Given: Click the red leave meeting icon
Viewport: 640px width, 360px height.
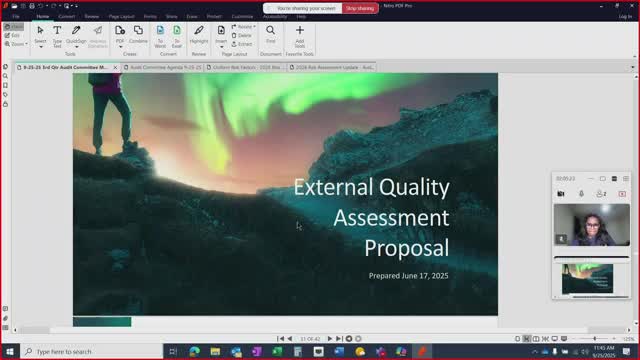Looking at the screenshot, I should pos(622,194).
